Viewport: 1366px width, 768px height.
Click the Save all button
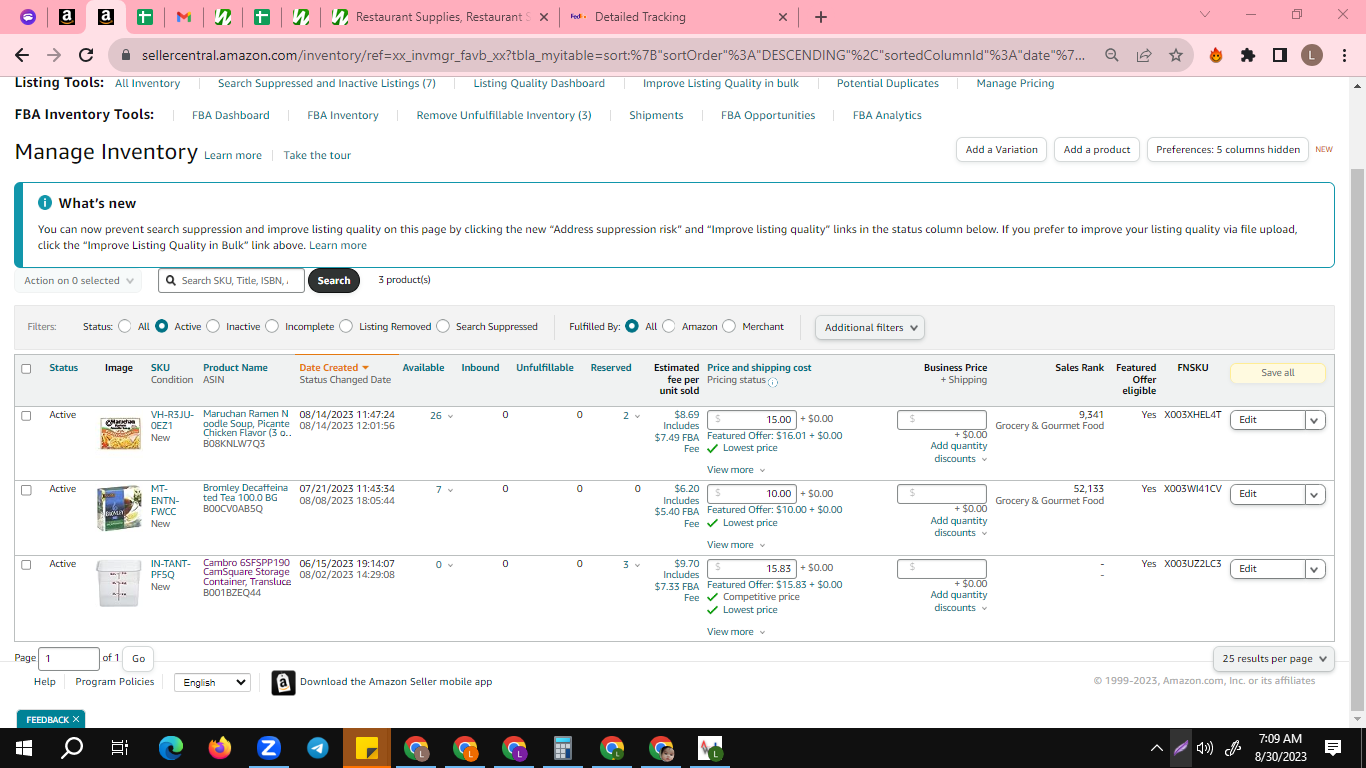pos(1278,373)
